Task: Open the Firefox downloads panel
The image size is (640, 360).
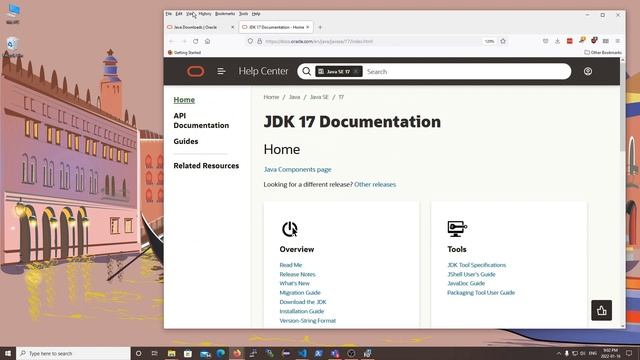Action: point(557,41)
